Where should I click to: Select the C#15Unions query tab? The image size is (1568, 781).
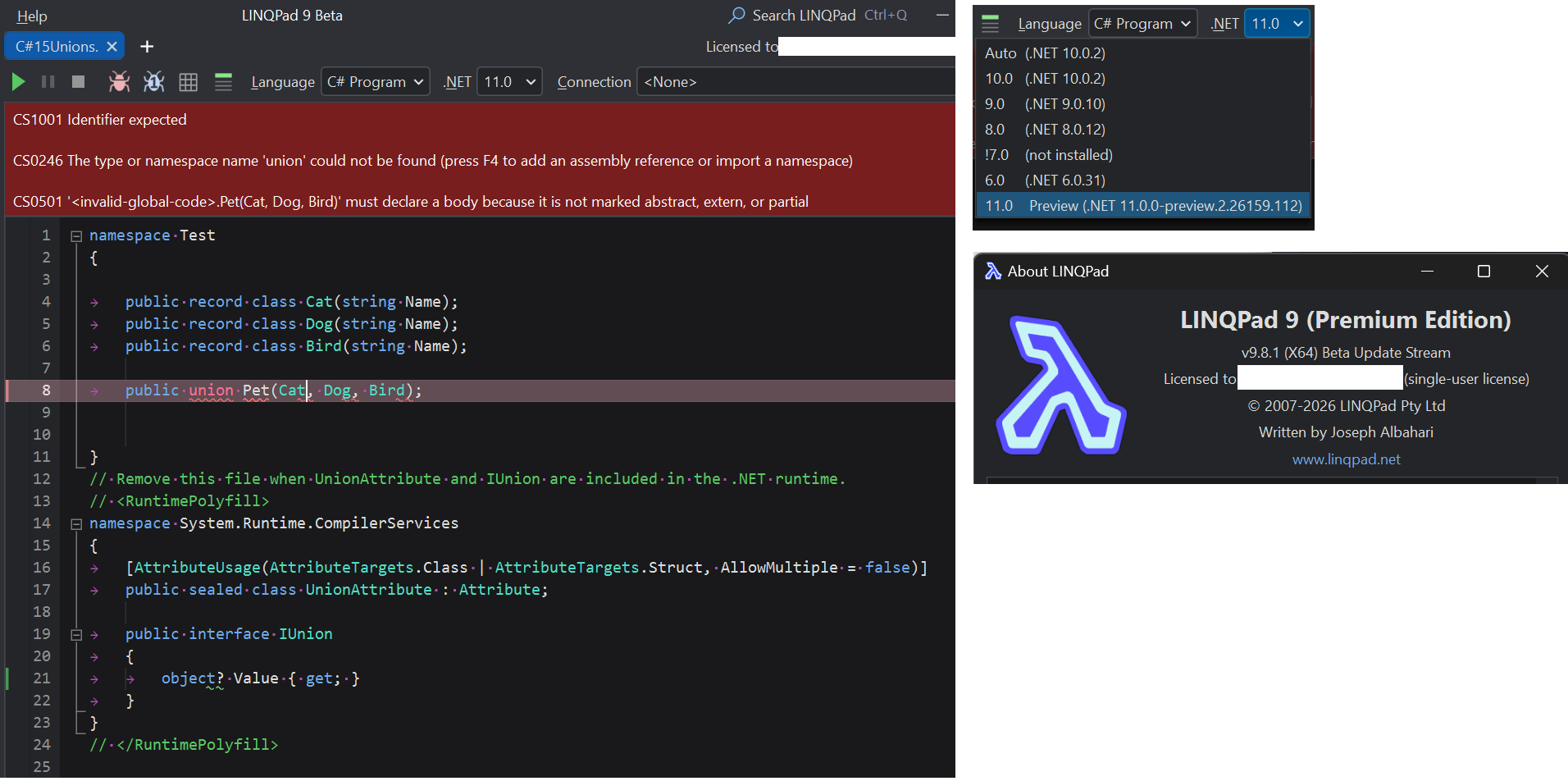(x=54, y=46)
